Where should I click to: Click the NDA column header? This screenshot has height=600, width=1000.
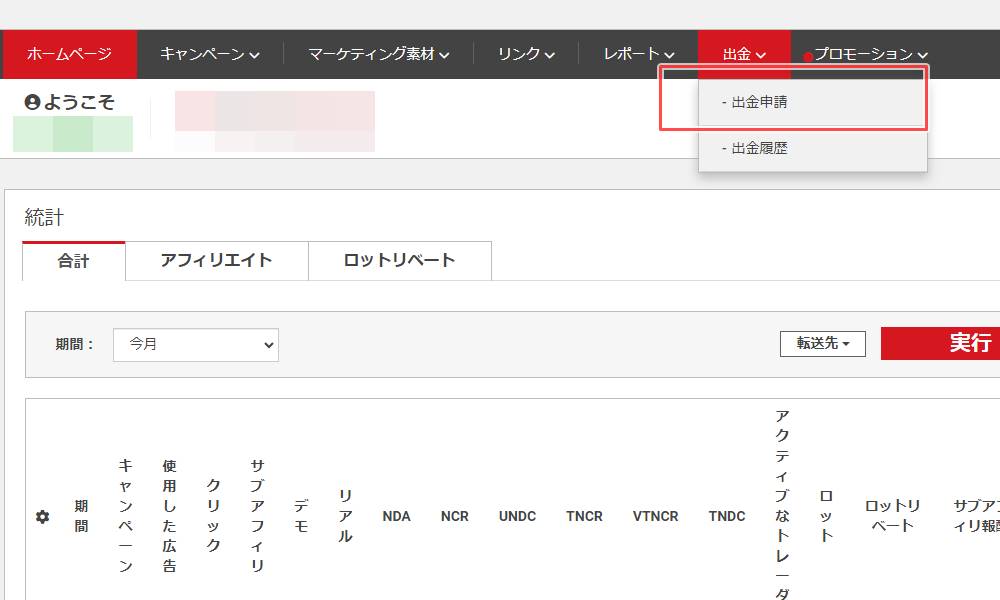coord(396,516)
